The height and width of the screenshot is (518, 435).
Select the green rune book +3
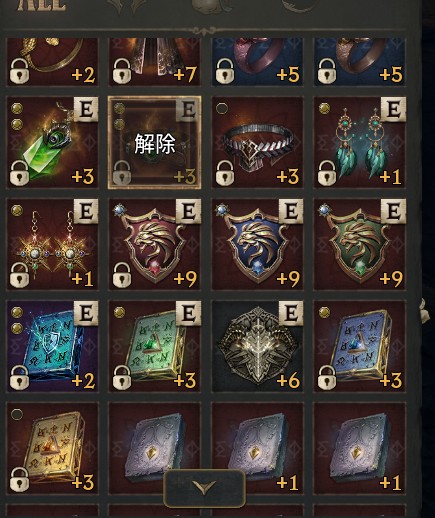pyautogui.click(x=155, y=346)
